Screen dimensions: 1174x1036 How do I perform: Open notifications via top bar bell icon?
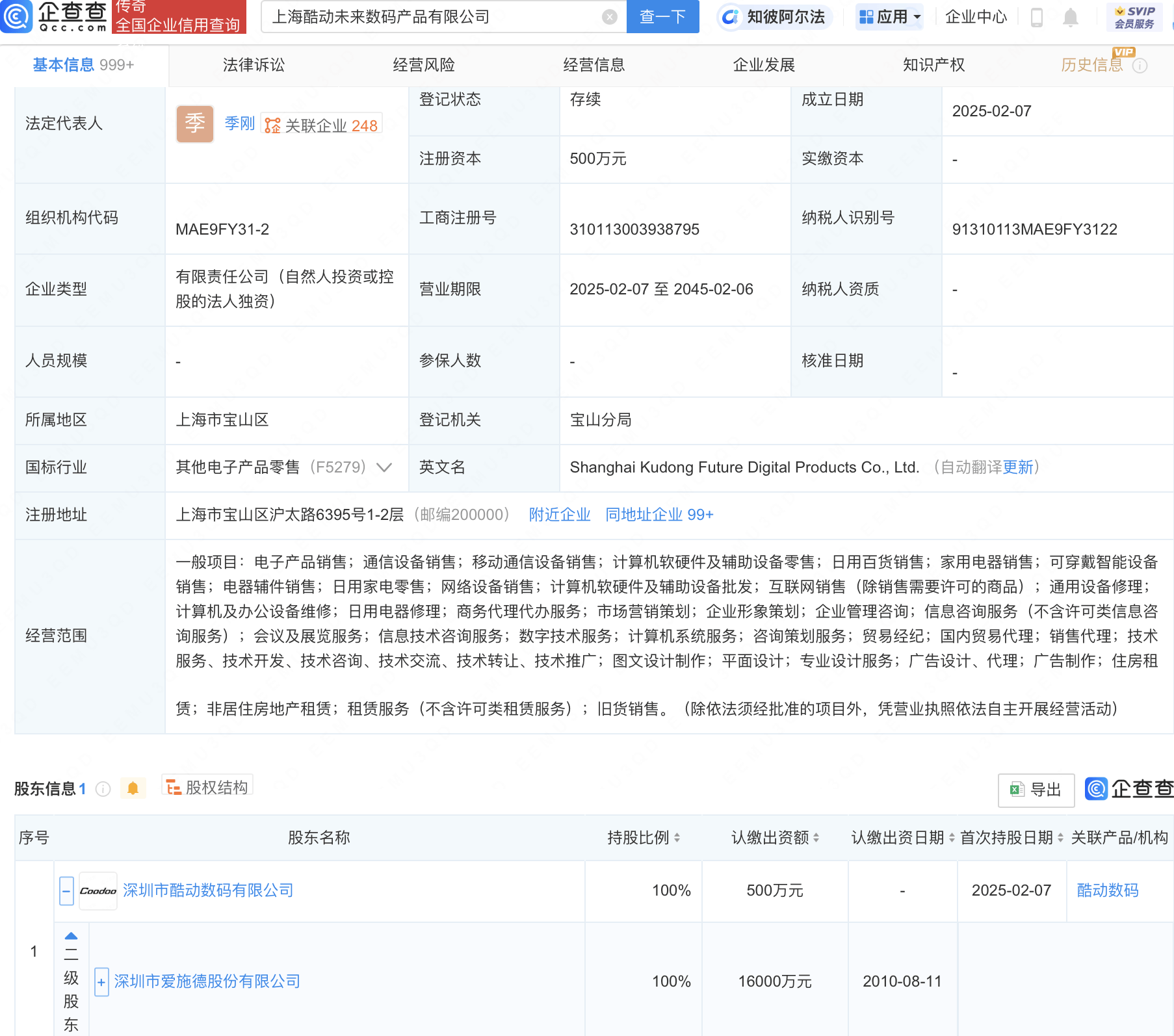point(1069,17)
